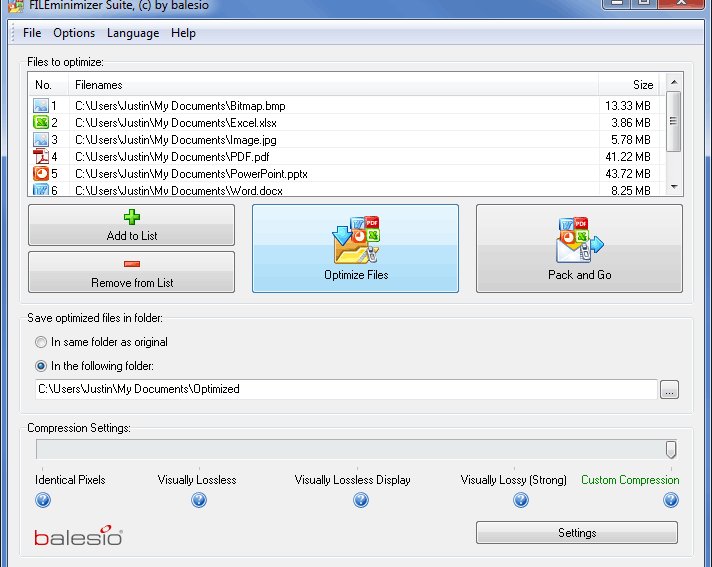Click the FILEminimizer app icon in title bar

[16, 6]
